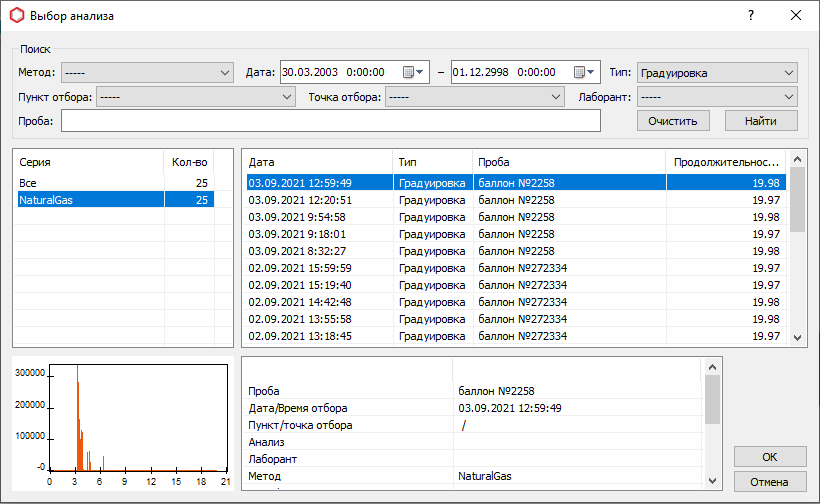Viewport: 820px width, 504px height.
Task: Click the help question mark button
Action: 750,16
